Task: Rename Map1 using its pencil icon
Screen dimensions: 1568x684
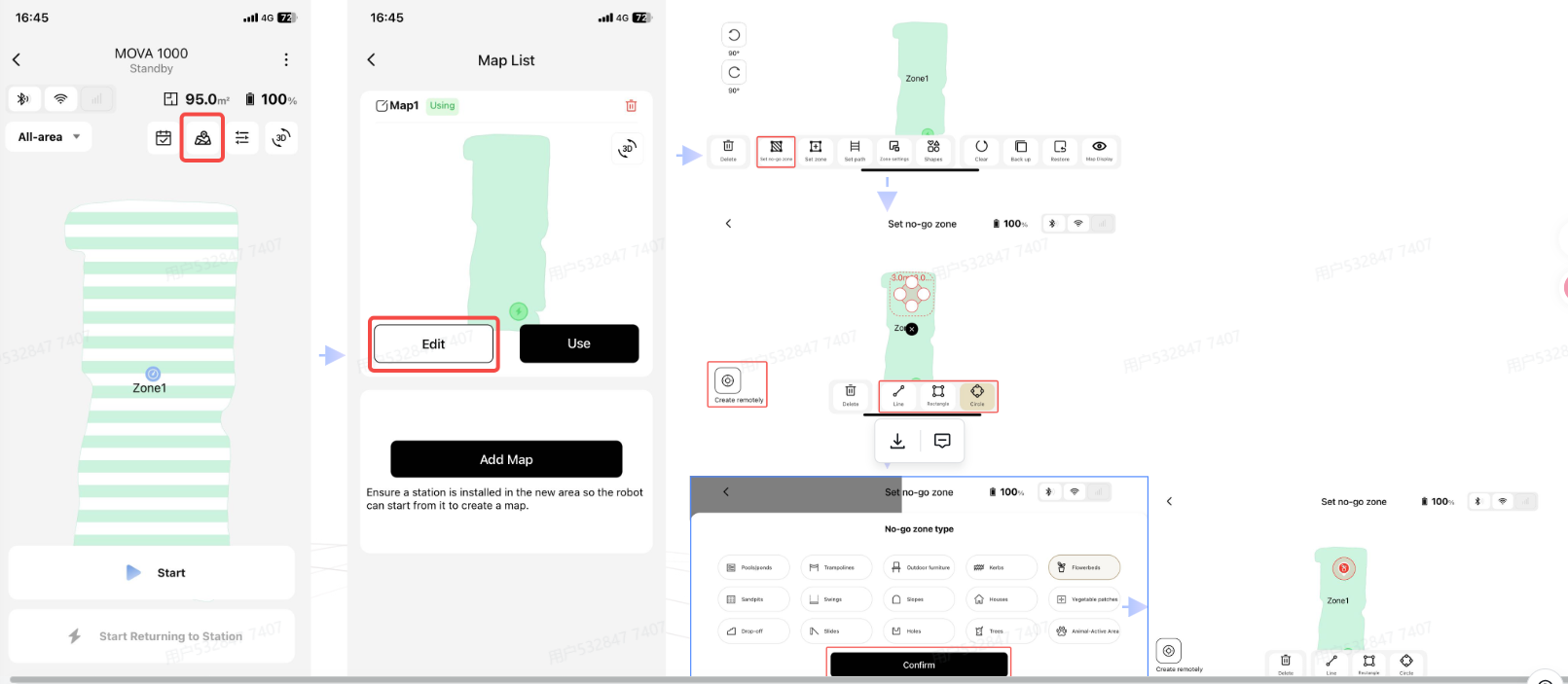Action: [382, 106]
